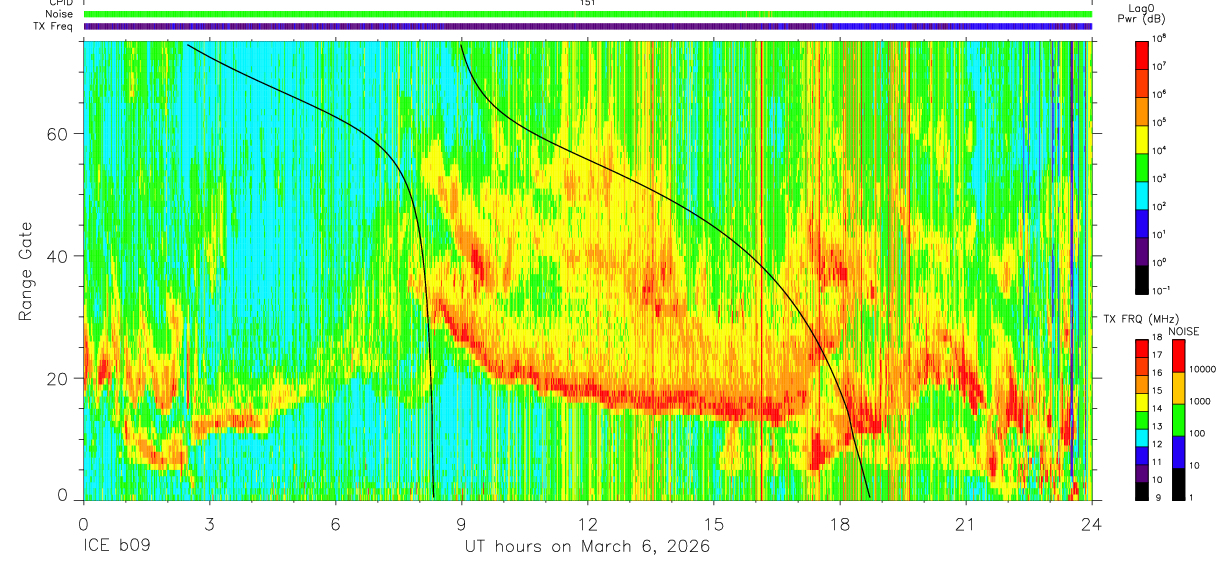This screenshot has width=1228, height=567.
Task: Click the '1000' tick on the NOISE scale
Action: click(x=1201, y=401)
